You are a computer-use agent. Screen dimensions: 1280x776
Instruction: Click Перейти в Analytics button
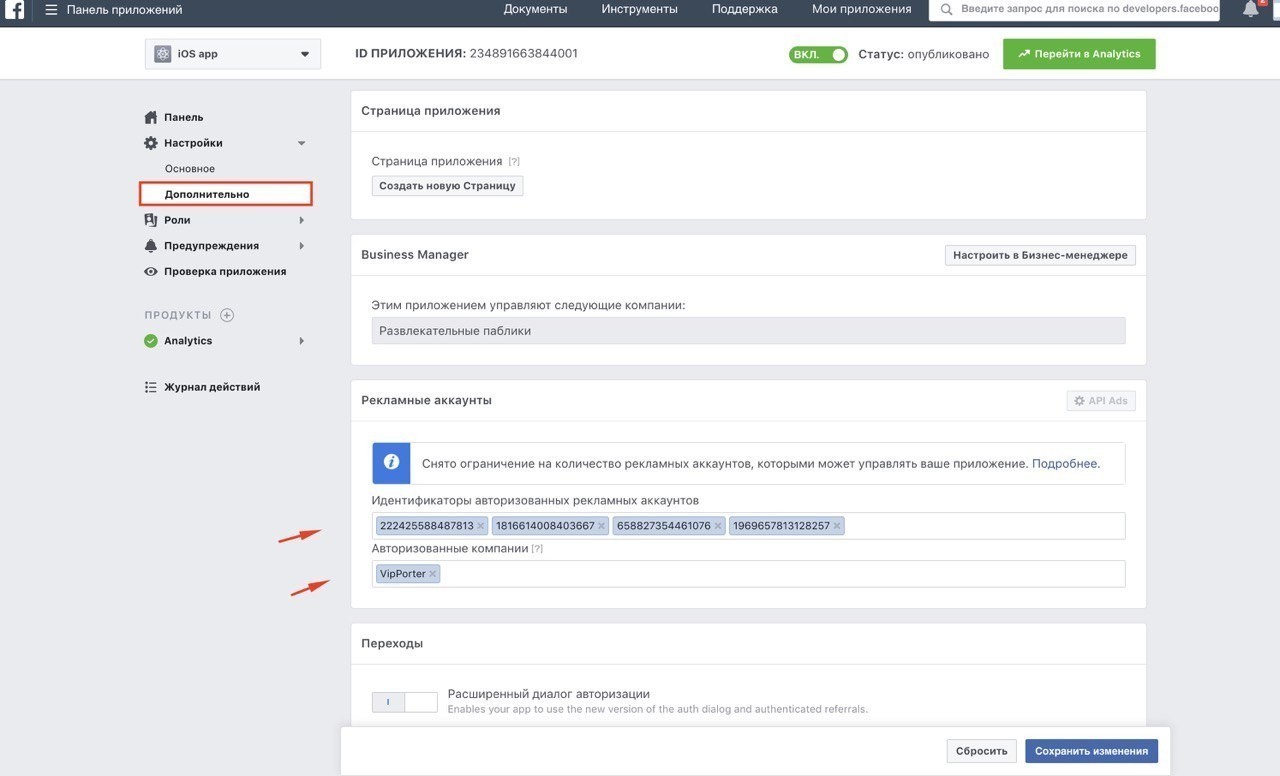(1079, 54)
